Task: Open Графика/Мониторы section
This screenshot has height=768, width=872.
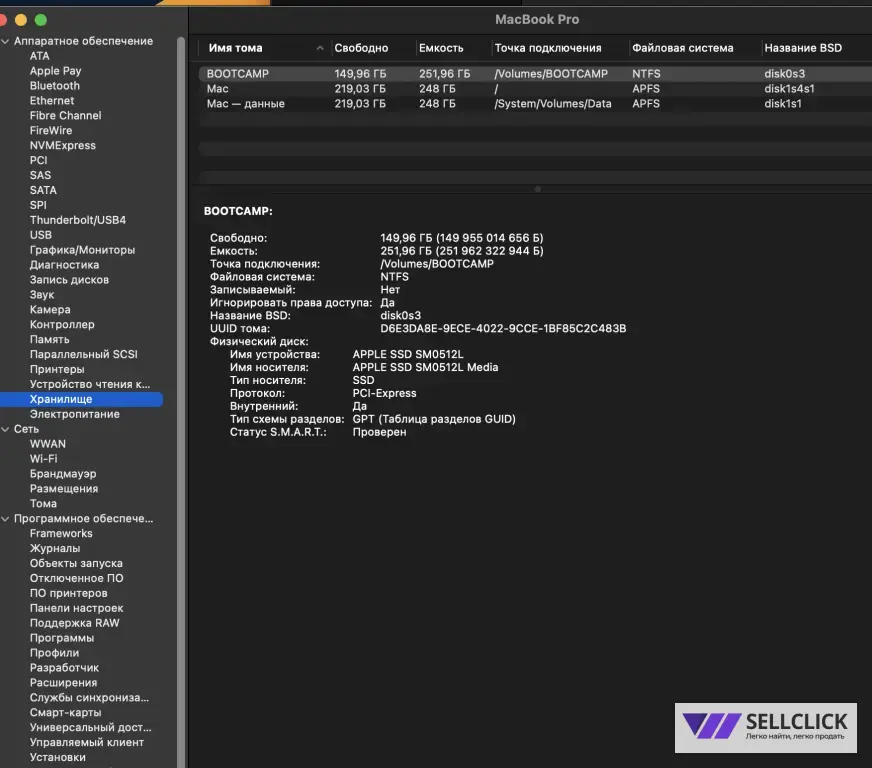Action: click(x=82, y=250)
